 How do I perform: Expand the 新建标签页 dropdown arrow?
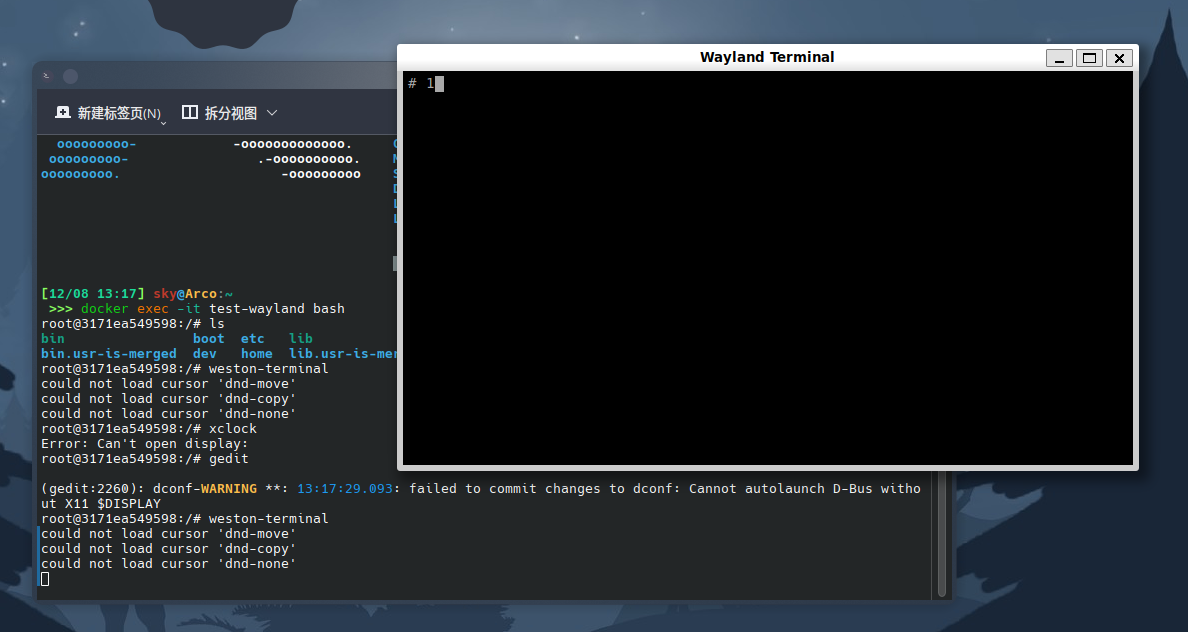point(162,118)
